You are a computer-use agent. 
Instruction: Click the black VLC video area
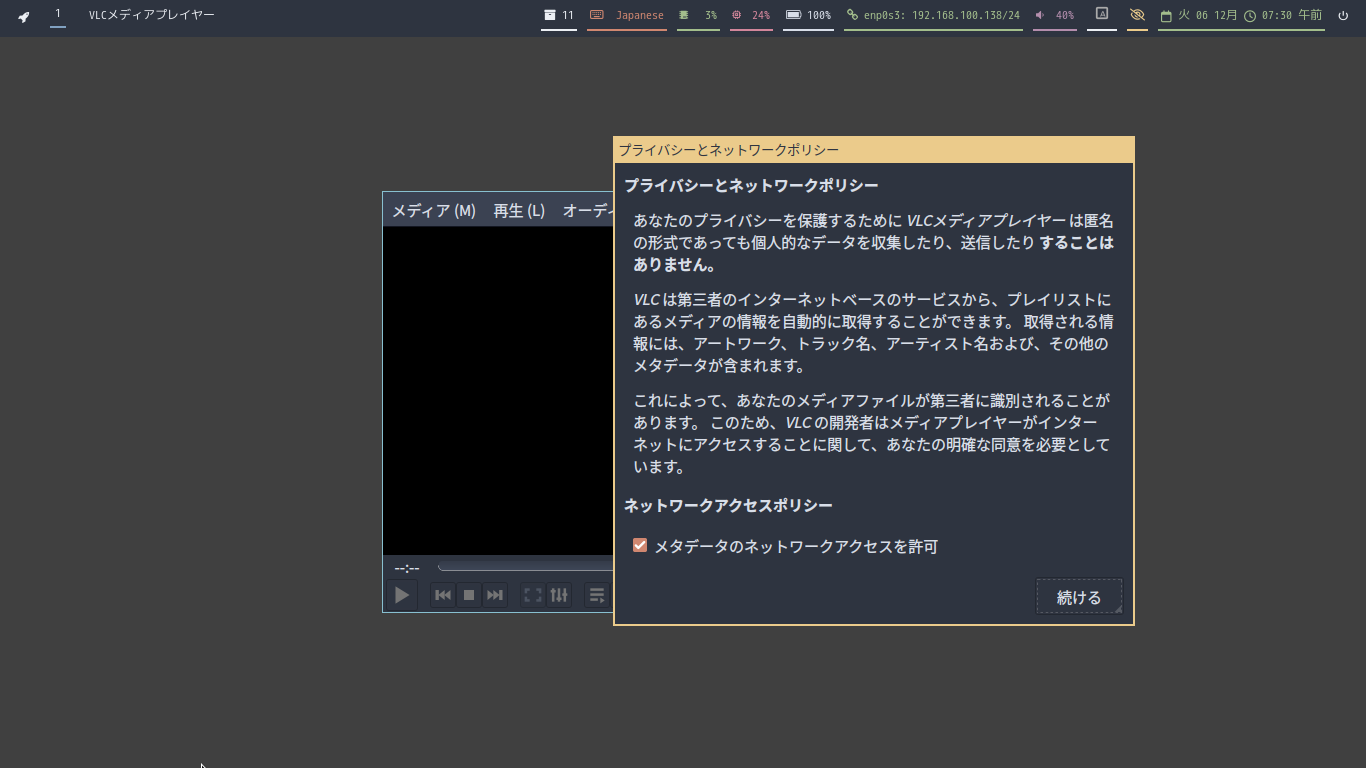click(498, 390)
